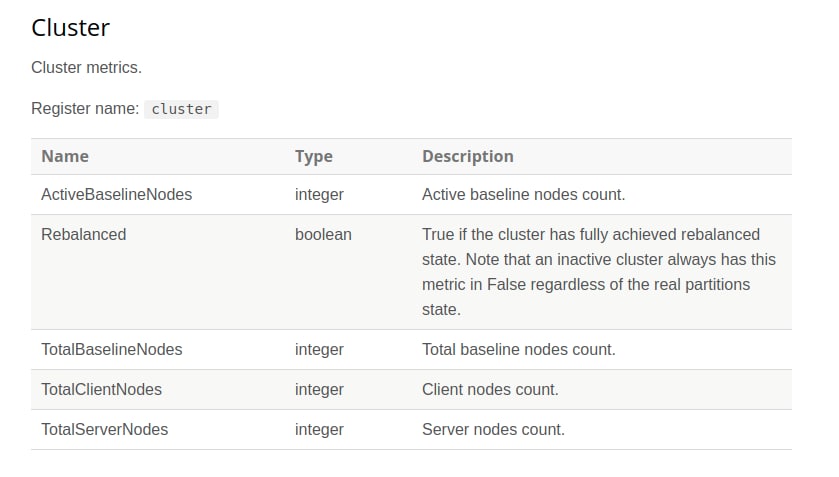This screenshot has width=839, height=477.
Task: Click the Name column header
Action: [x=65, y=156]
